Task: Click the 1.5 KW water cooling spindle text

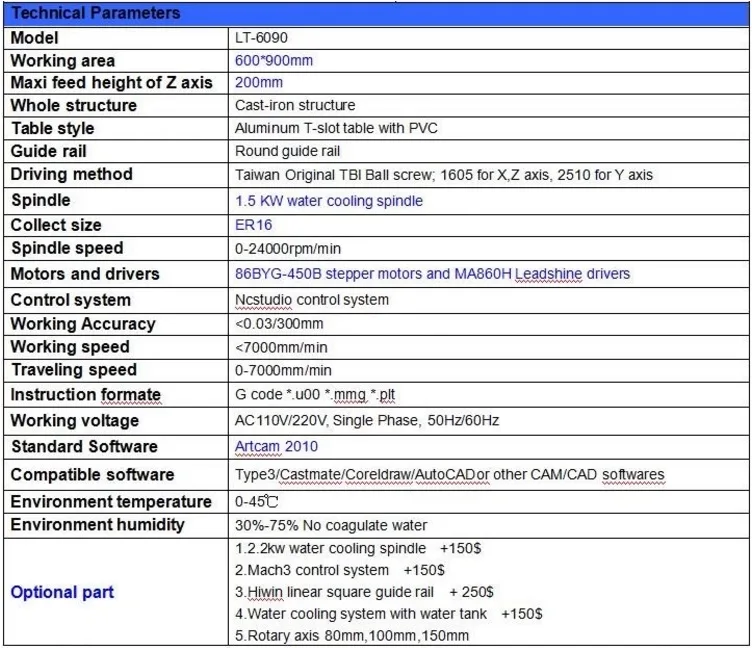Action: click(x=329, y=201)
